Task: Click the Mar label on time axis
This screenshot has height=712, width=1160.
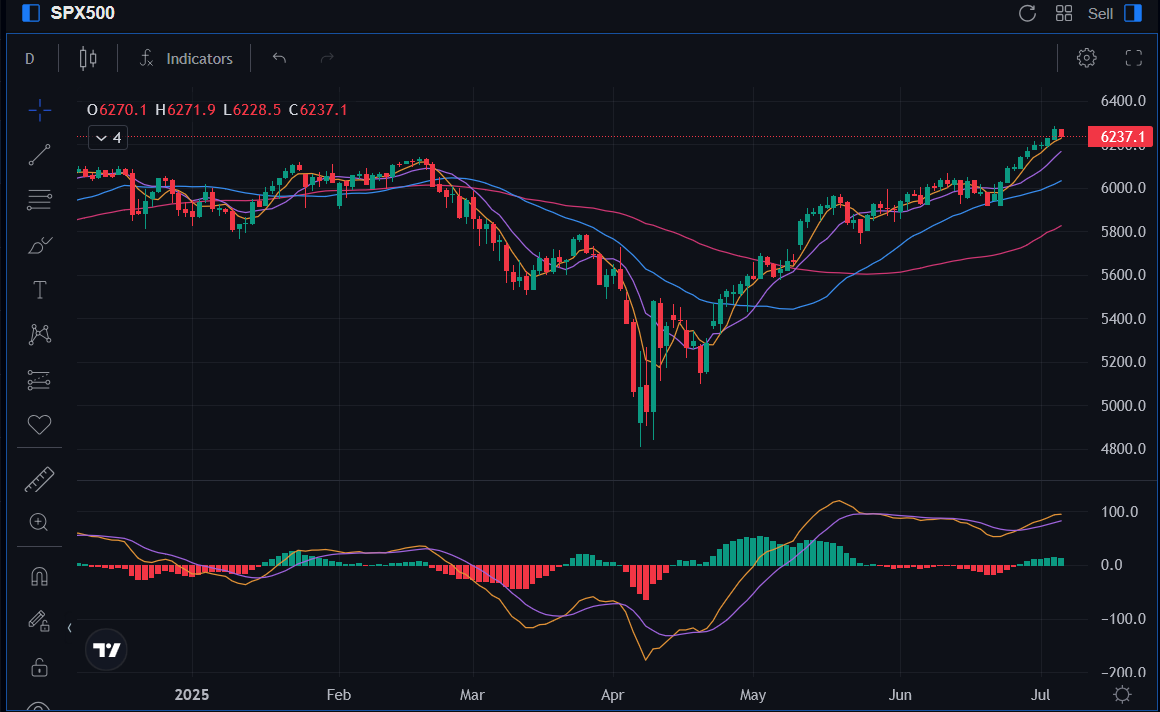Action: [472, 695]
